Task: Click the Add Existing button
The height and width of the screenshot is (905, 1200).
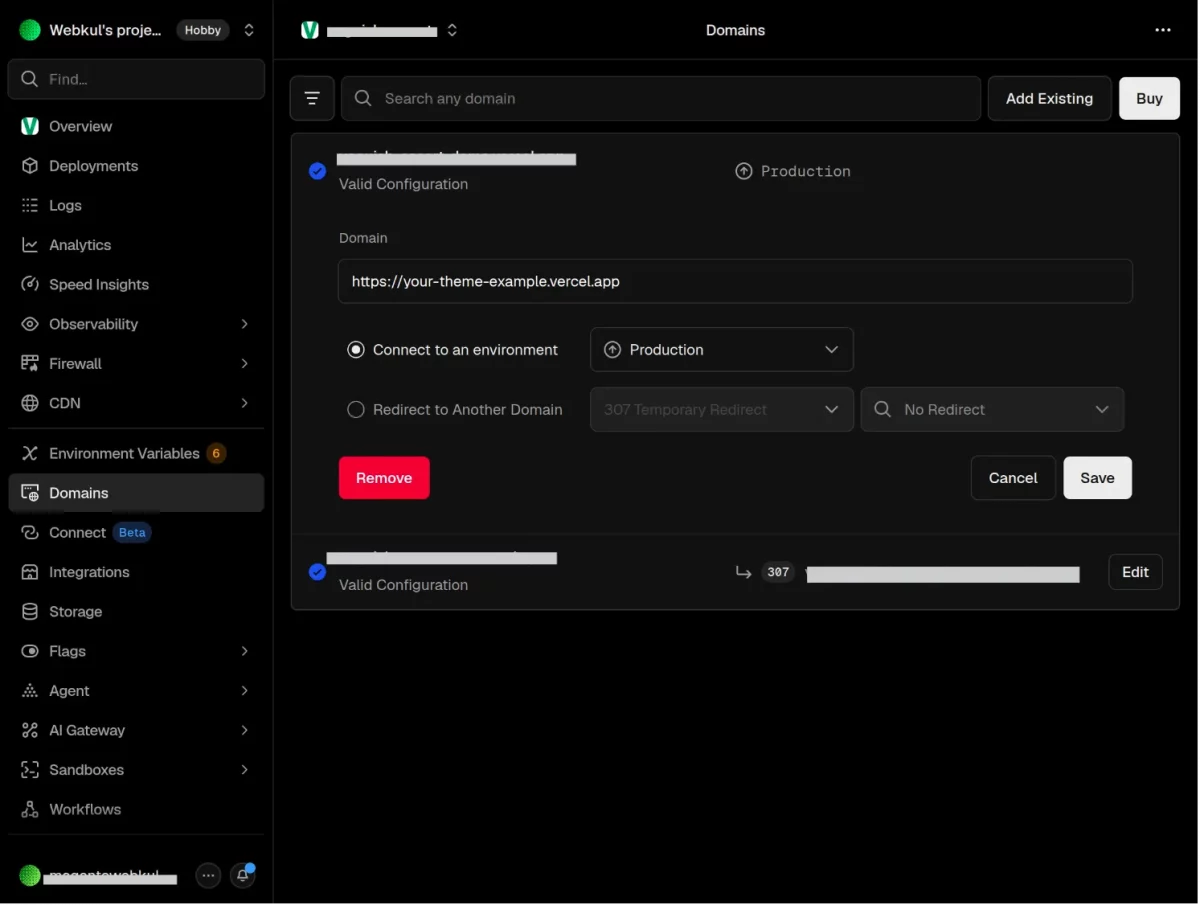Action: coord(1049,98)
